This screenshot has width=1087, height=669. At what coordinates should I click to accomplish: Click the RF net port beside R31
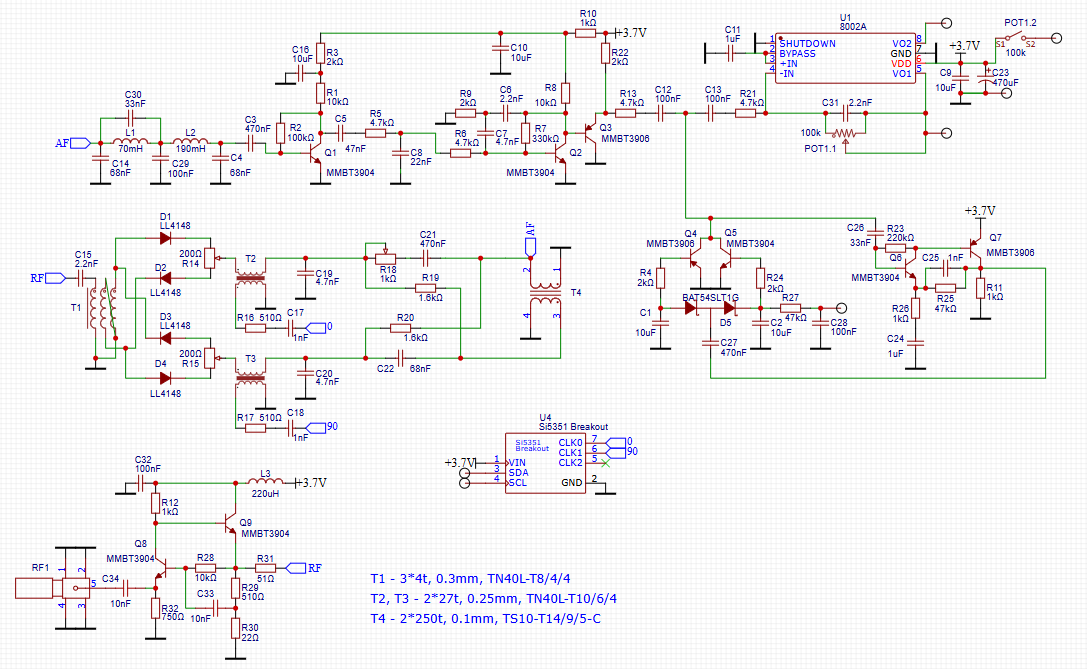tap(296, 567)
